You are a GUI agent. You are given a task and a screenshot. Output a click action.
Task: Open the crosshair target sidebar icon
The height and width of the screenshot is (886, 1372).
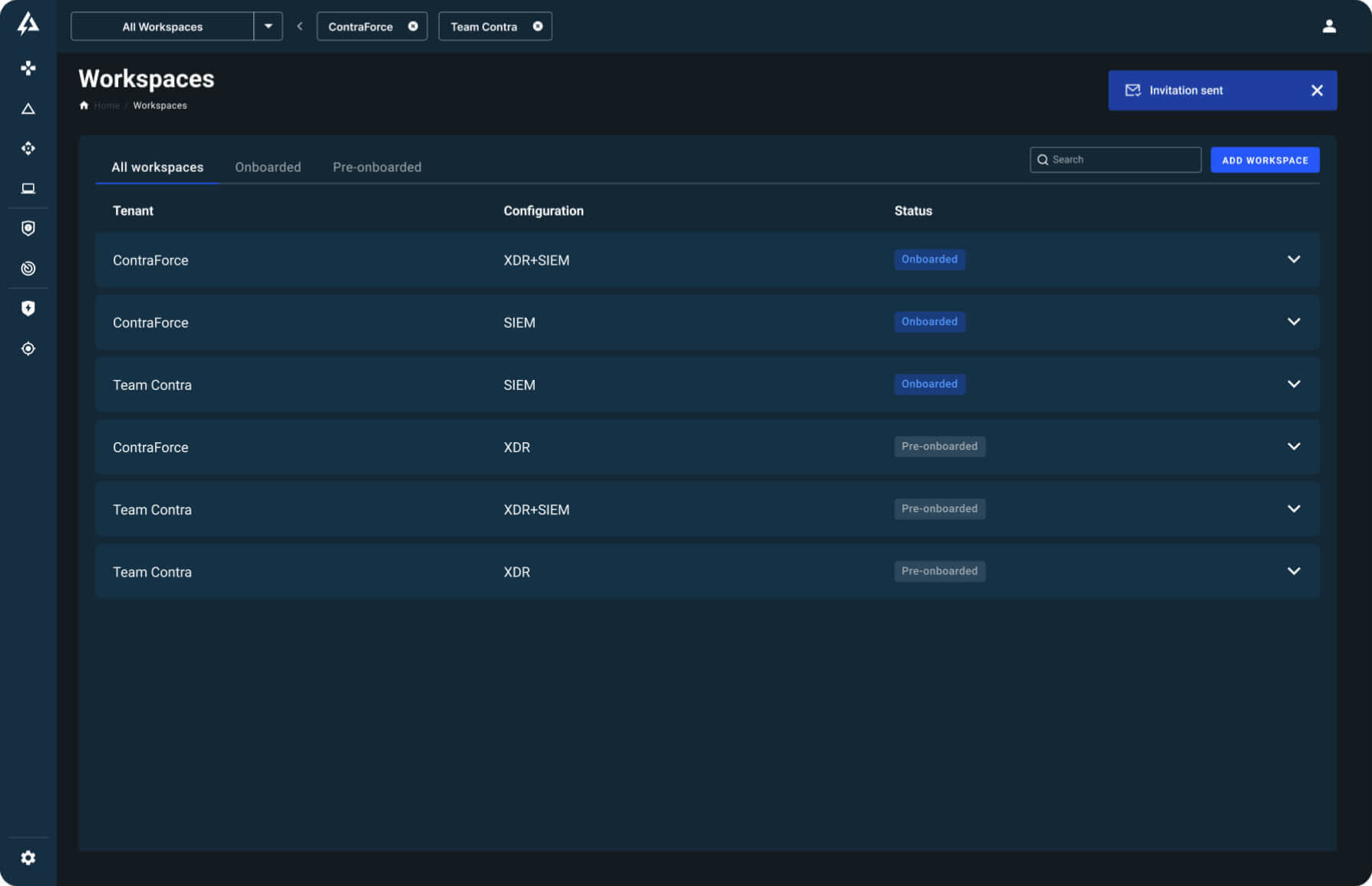click(x=28, y=349)
